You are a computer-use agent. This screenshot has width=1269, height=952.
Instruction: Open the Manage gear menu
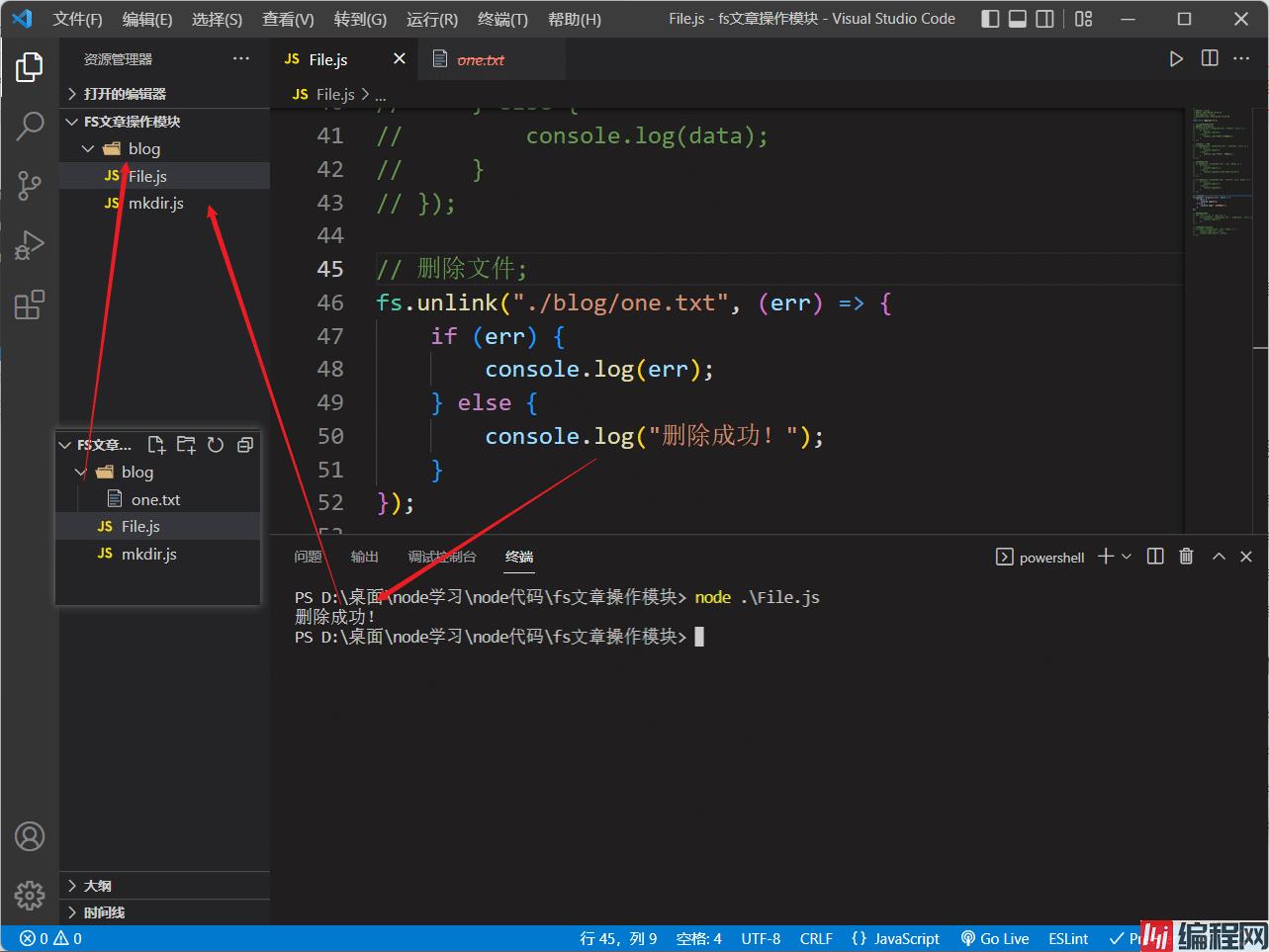[x=30, y=895]
